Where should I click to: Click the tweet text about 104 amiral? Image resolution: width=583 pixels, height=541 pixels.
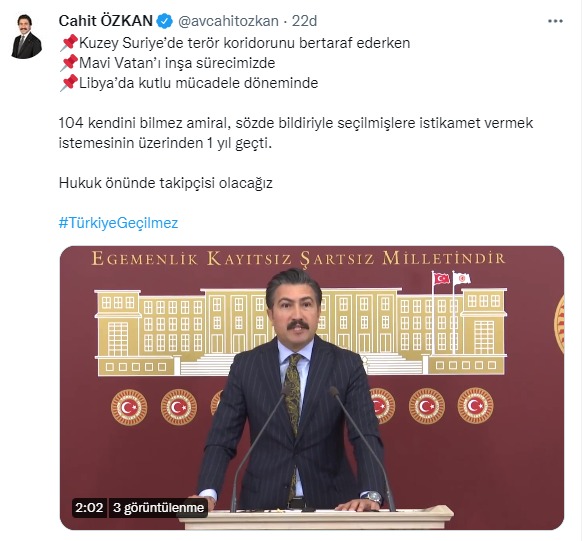(296, 133)
